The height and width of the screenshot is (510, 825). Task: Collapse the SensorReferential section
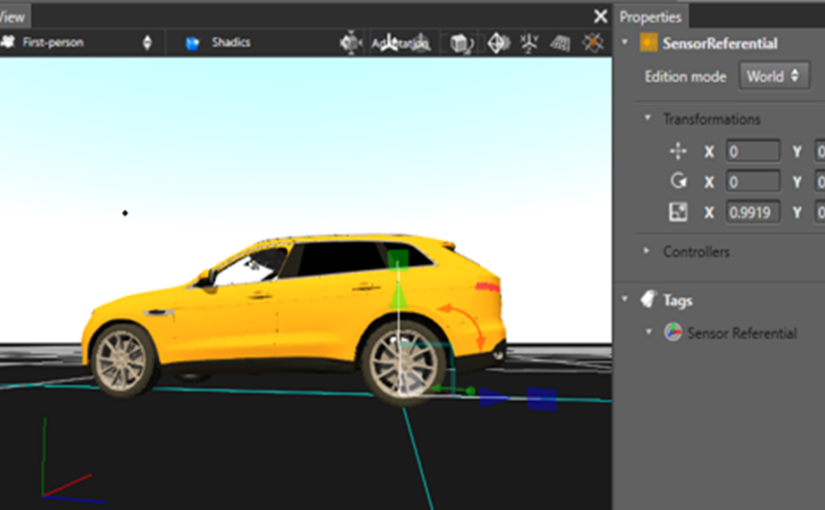point(625,42)
